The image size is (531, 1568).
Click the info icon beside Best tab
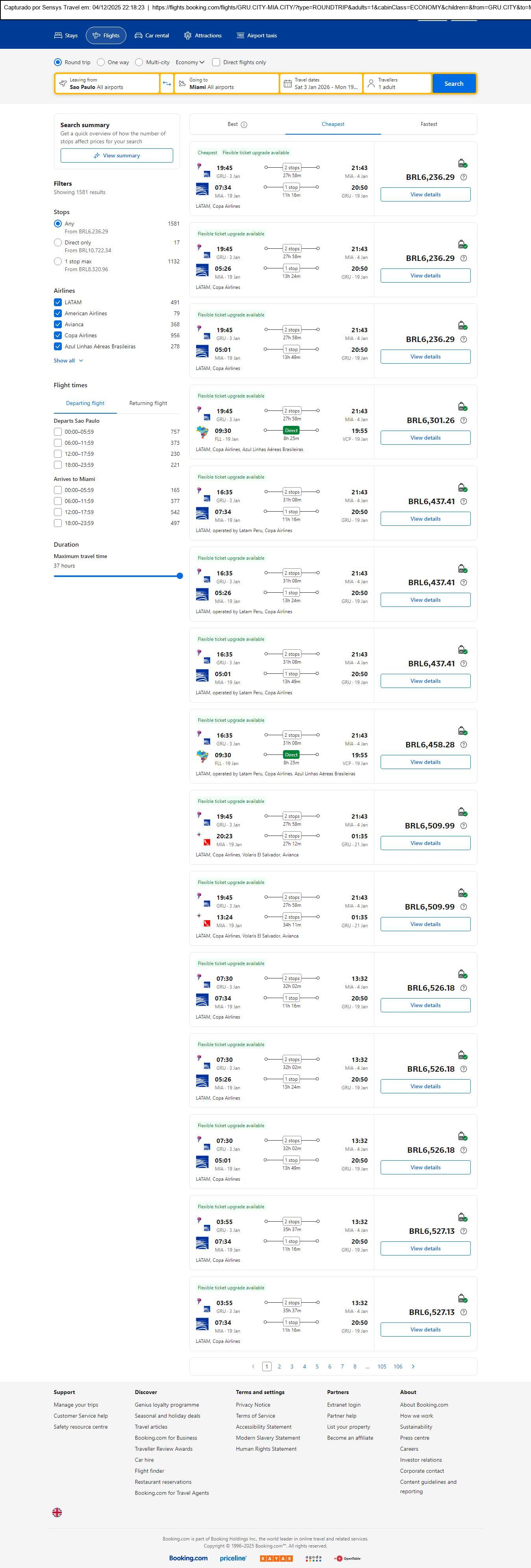click(244, 125)
